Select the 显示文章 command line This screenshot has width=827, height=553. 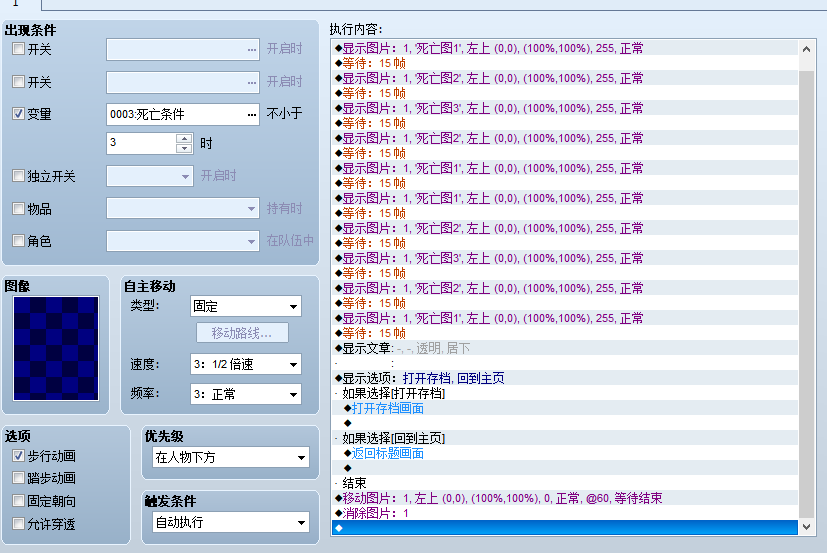tap(564, 348)
